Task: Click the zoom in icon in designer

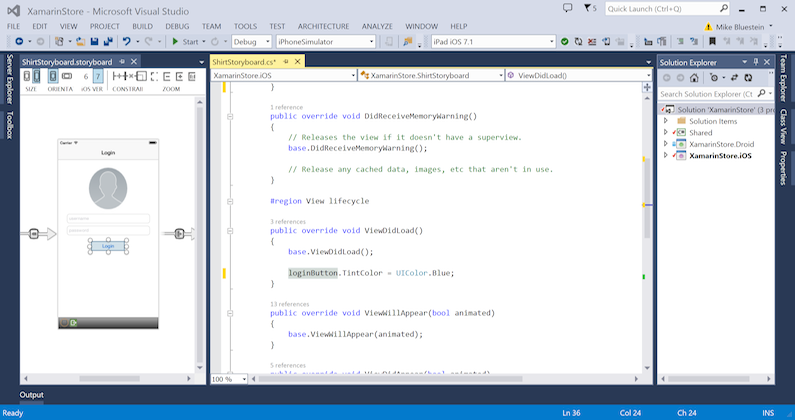Action: click(179, 76)
